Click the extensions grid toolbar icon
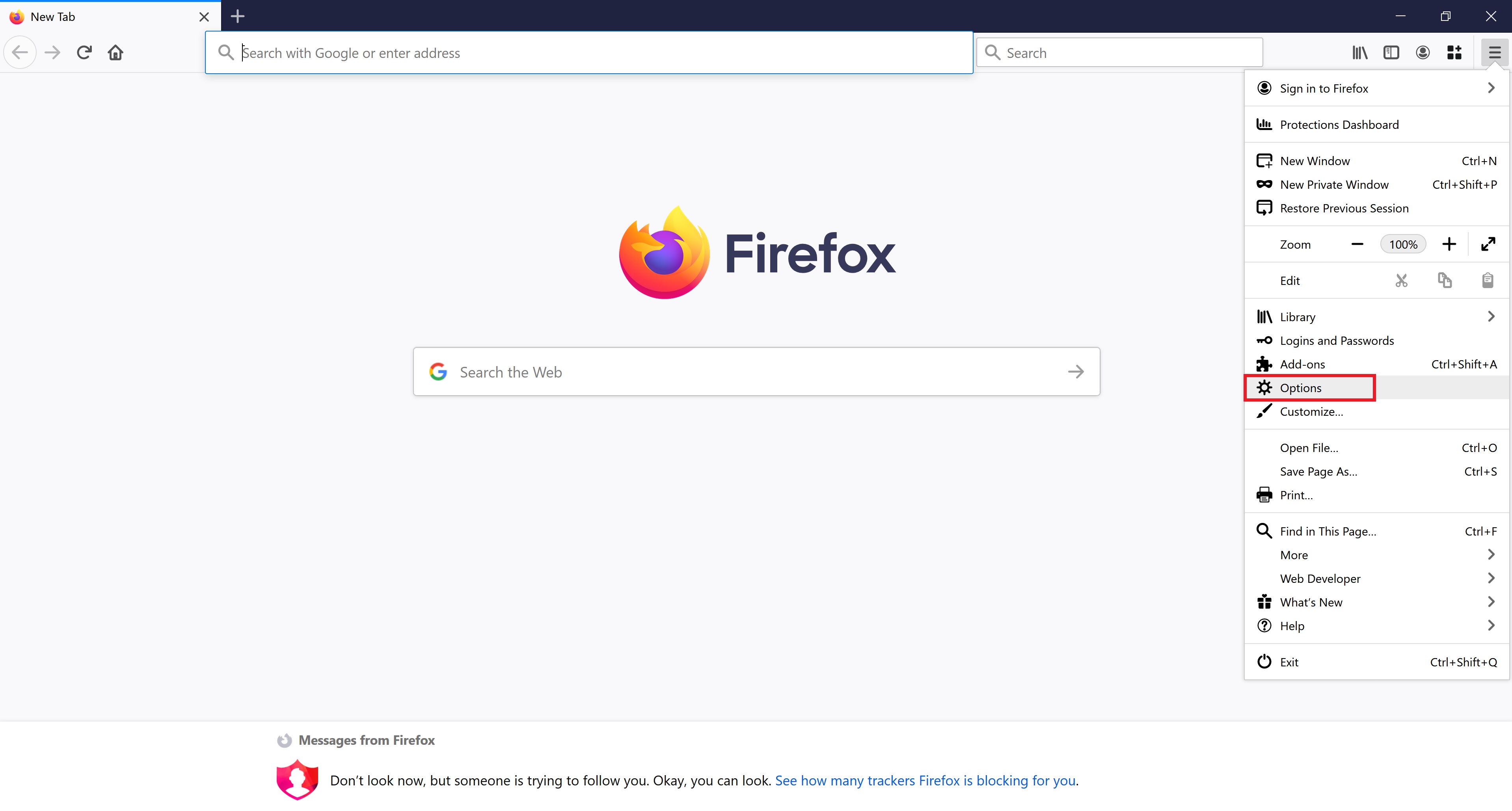 (x=1454, y=53)
